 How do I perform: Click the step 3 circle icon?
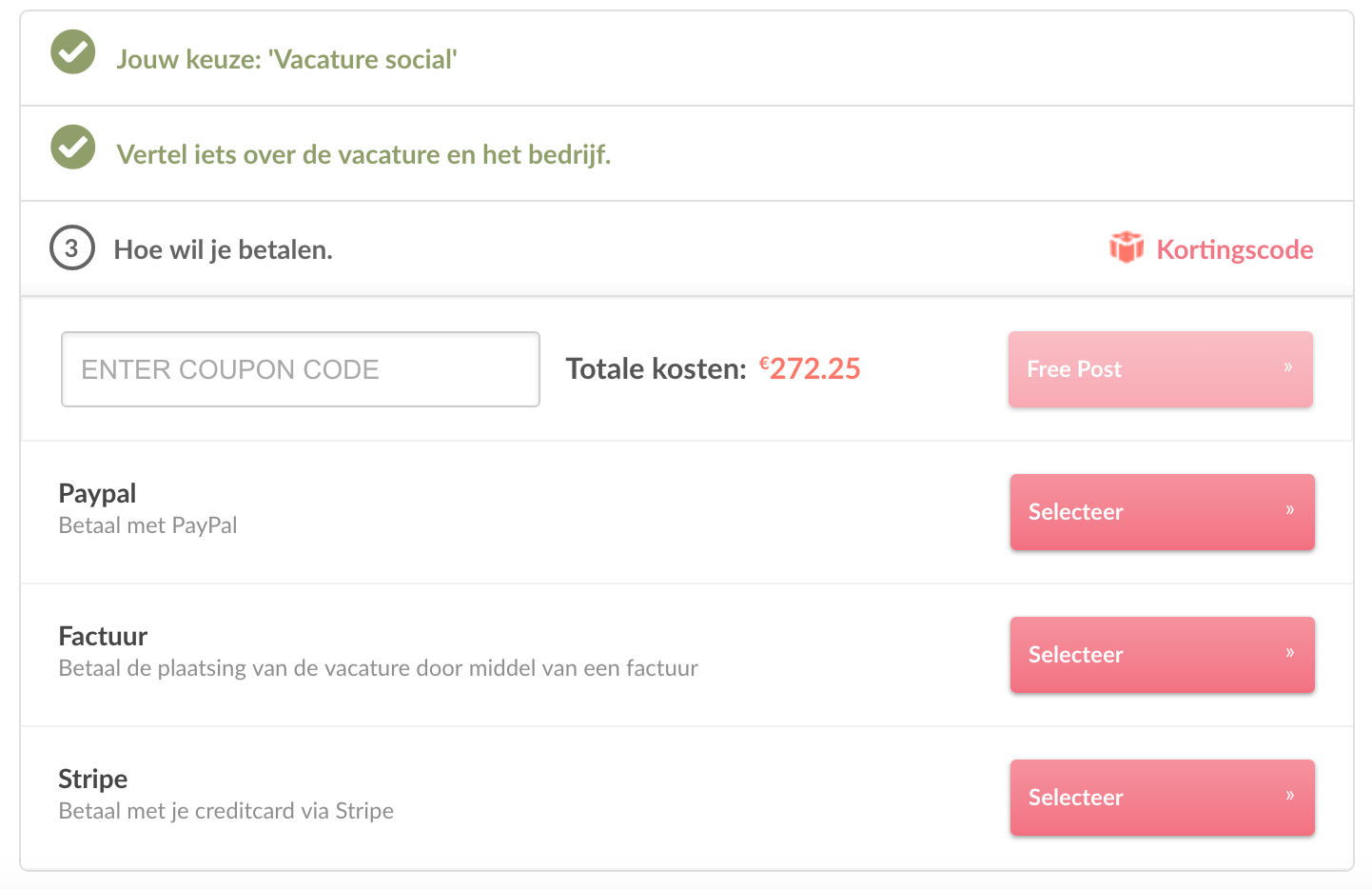pos(72,247)
